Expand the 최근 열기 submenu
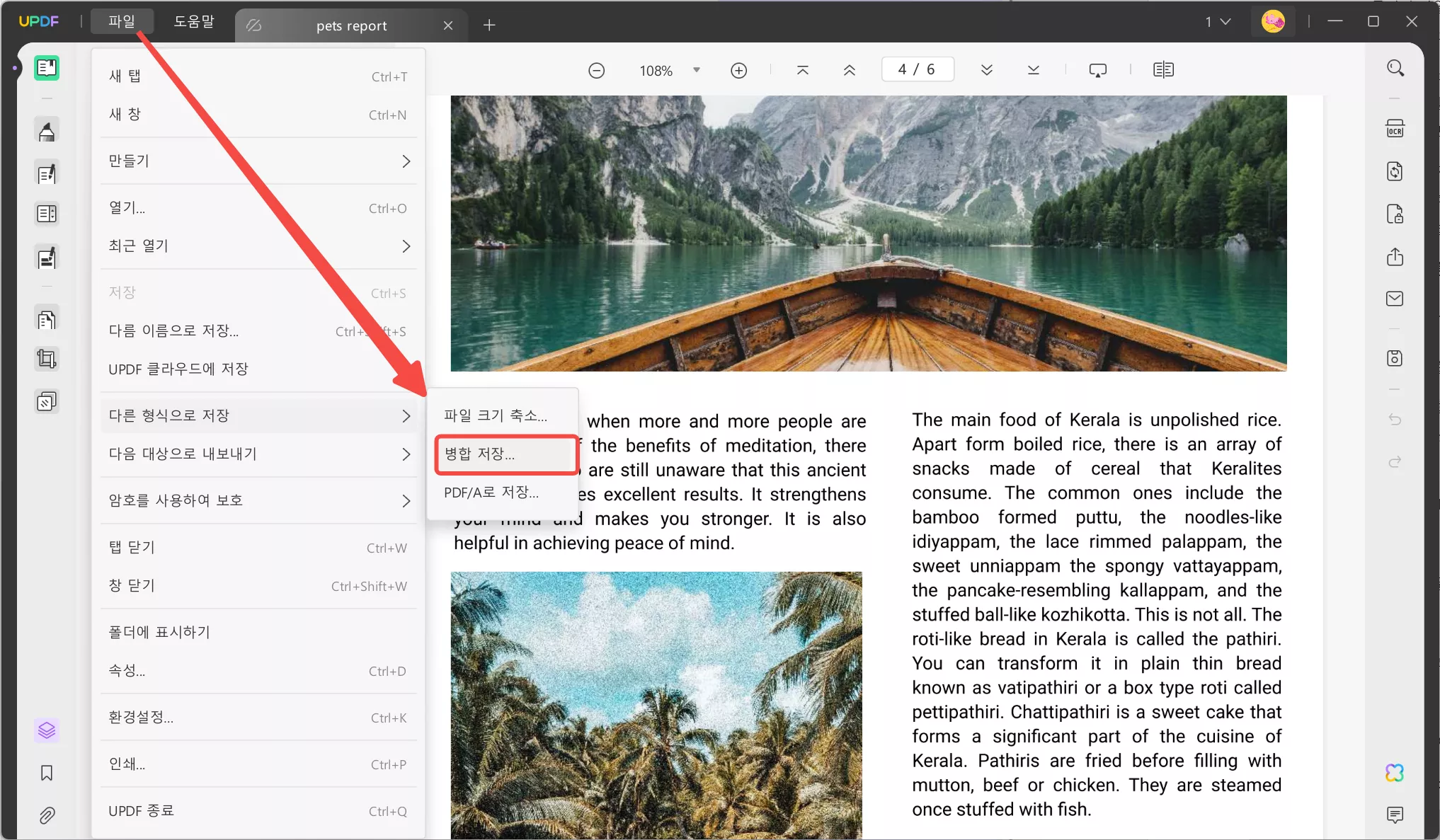The image size is (1440, 840). (x=258, y=246)
